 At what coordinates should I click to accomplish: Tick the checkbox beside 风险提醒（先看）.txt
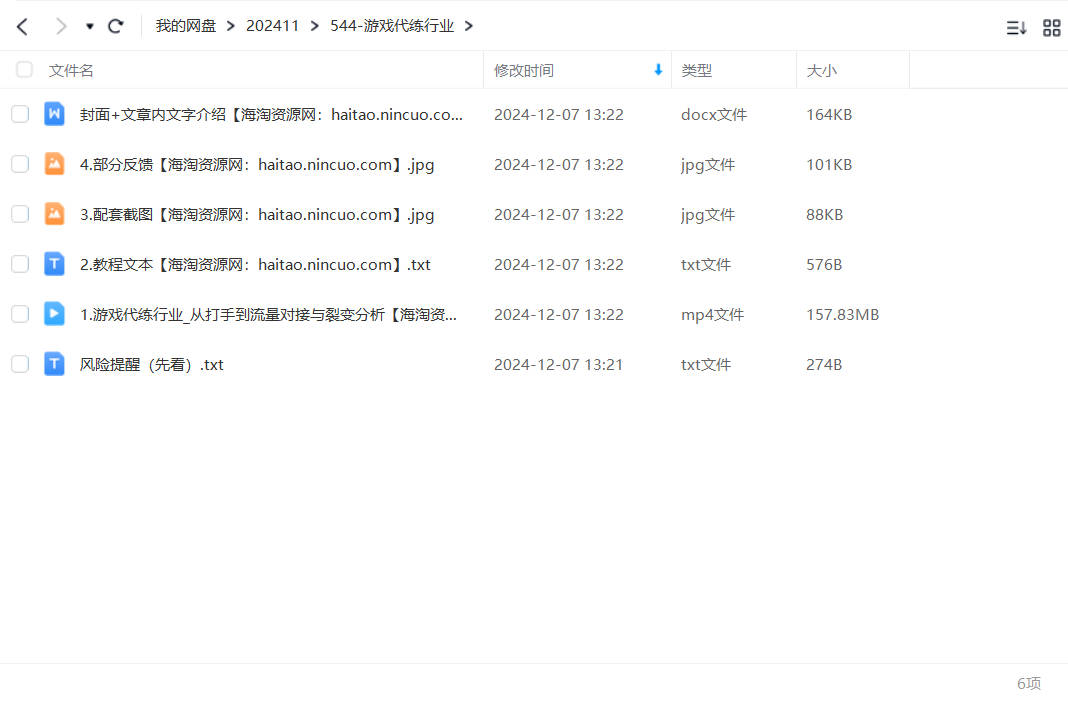pos(20,364)
